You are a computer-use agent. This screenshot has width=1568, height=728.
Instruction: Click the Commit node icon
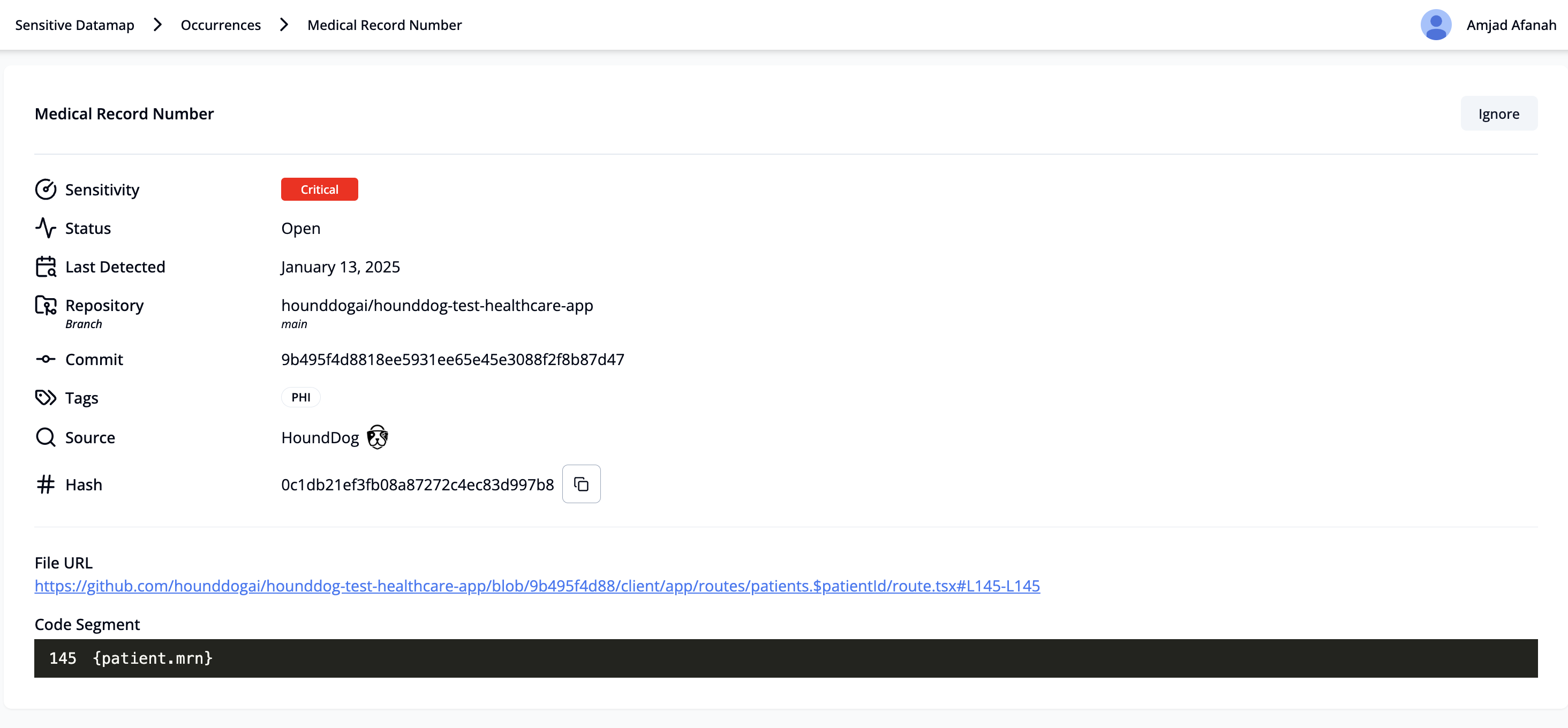[x=46, y=359]
